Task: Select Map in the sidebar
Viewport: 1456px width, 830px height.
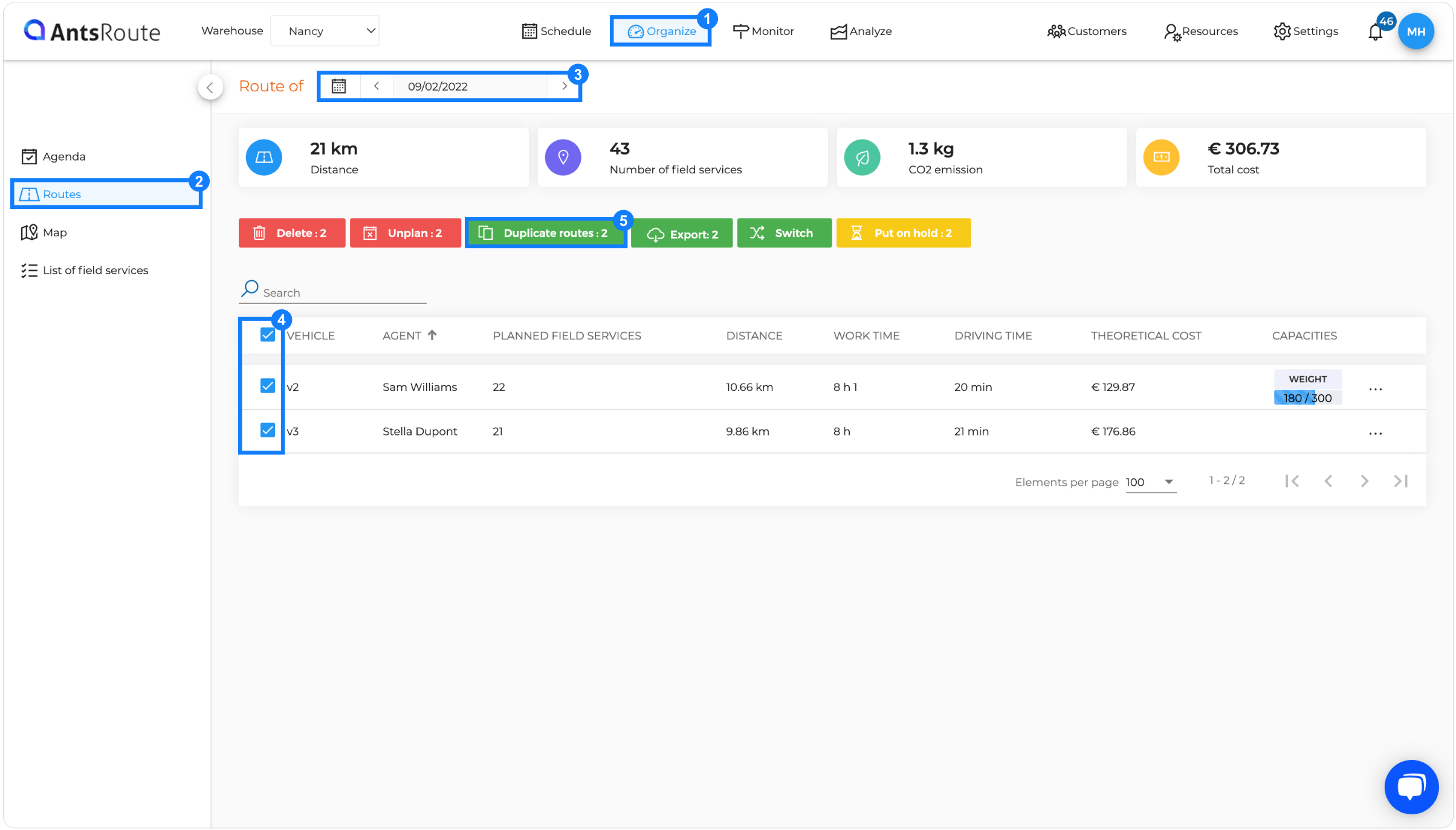Action: click(44, 233)
